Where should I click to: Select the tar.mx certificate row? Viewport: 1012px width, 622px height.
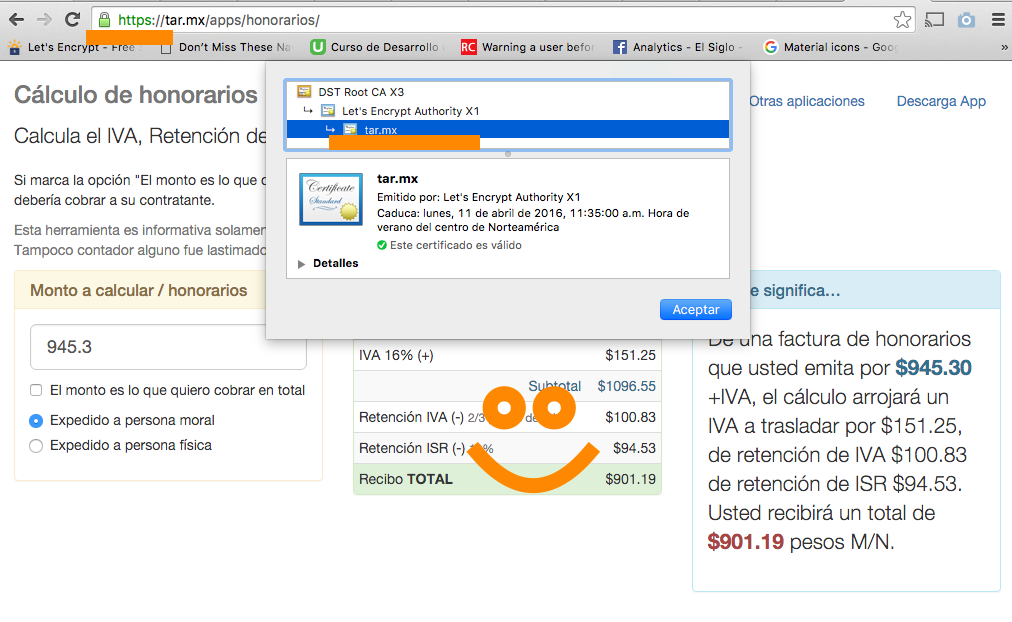point(507,130)
